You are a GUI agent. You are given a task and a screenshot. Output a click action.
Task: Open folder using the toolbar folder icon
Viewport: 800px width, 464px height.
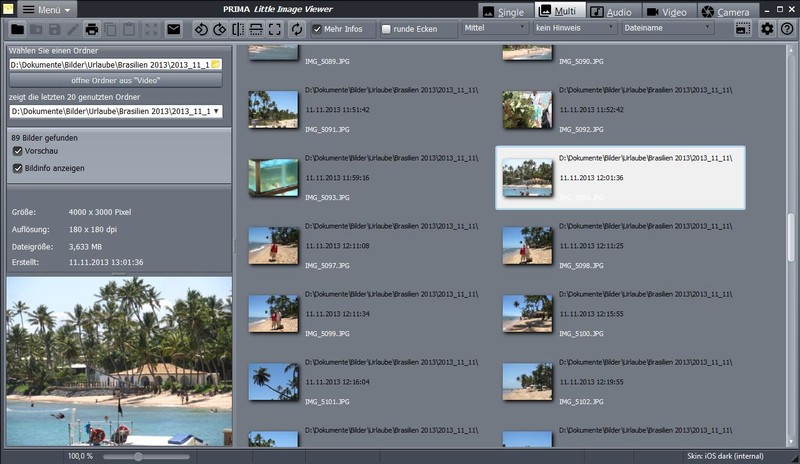tap(17, 29)
